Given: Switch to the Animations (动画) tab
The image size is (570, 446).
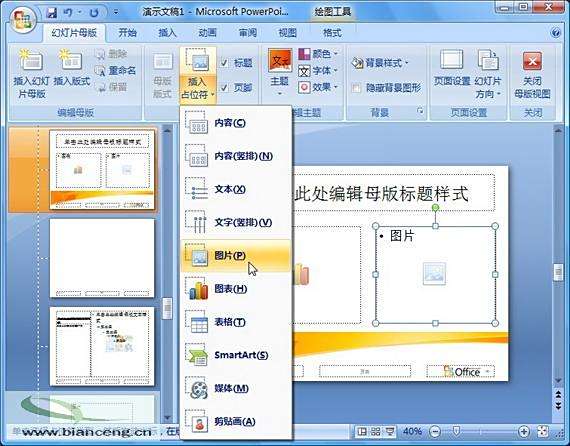Looking at the screenshot, I should tap(208, 33).
